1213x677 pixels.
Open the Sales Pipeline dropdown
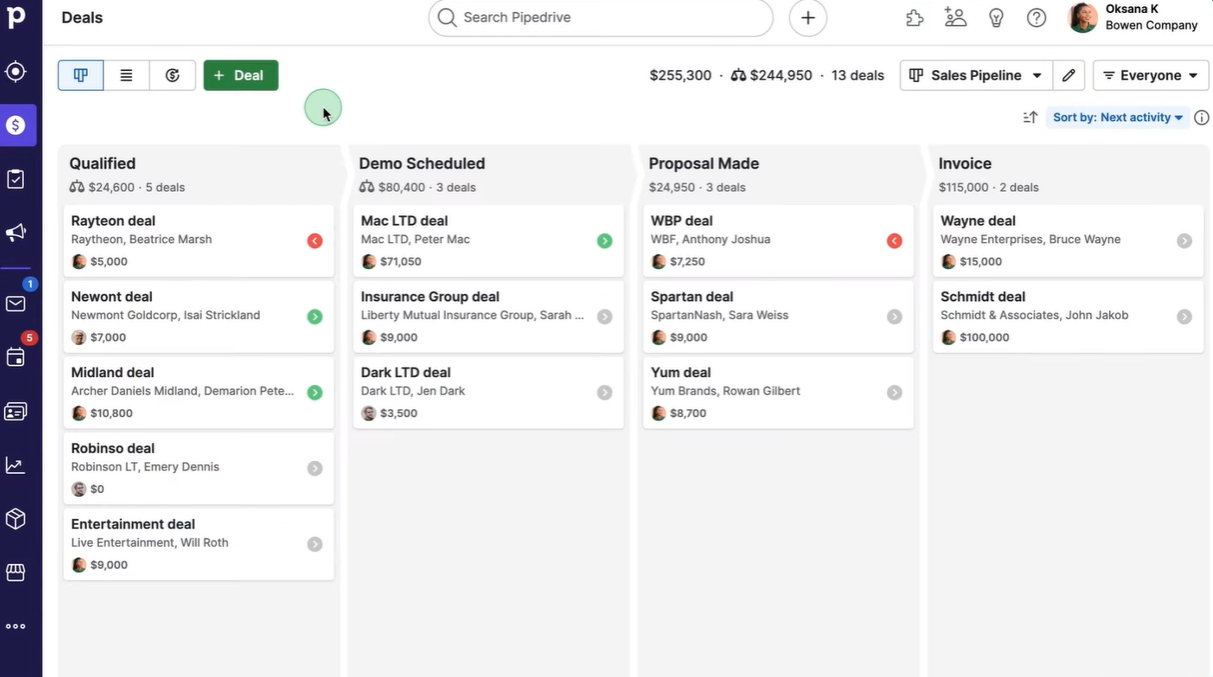[975, 75]
